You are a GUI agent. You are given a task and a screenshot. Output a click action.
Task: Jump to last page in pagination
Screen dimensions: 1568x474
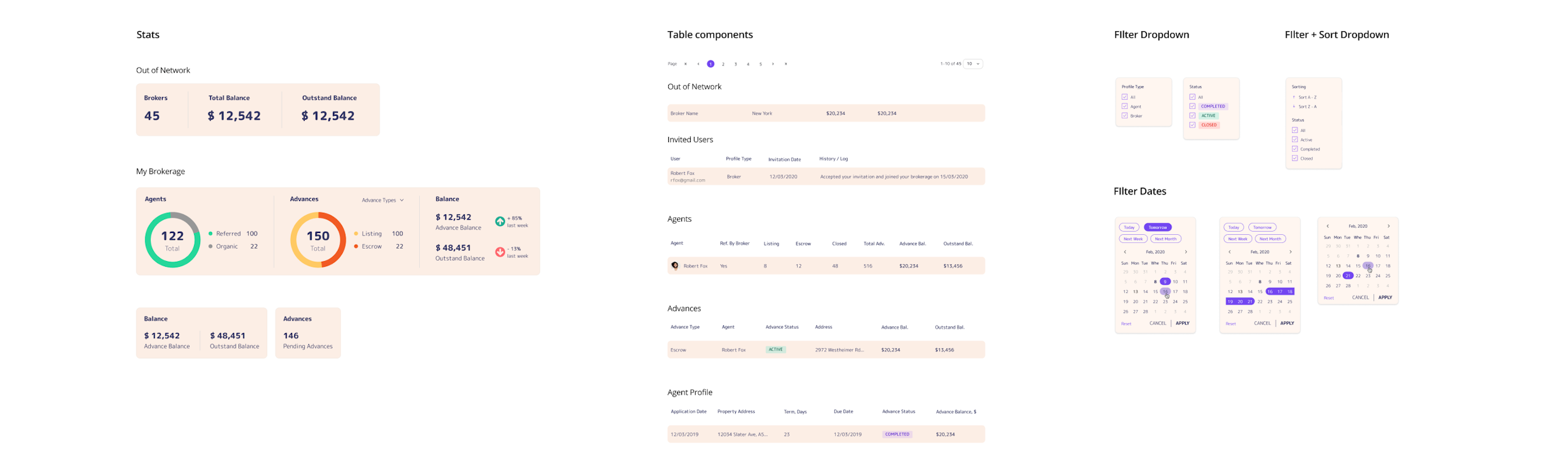click(x=786, y=64)
